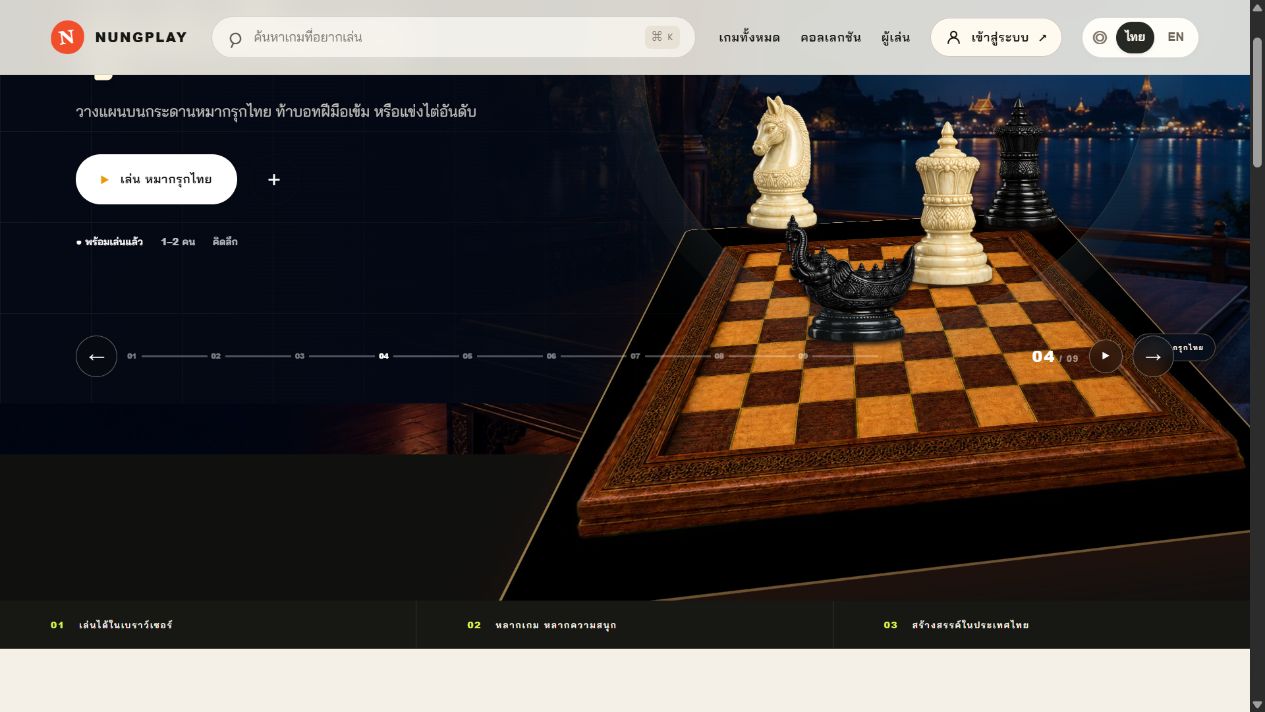The image size is (1265, 712).
Task: Click the hero subtitle about Thai chess
Action: click(x=276, y=112)
